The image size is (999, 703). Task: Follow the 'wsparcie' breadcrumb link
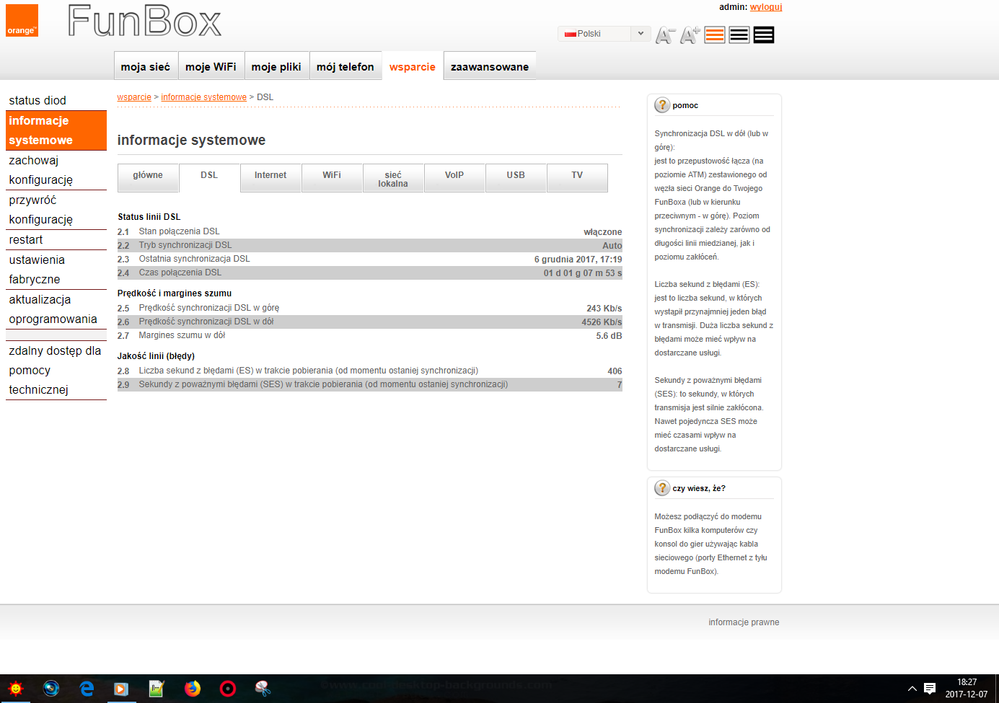[x=134, y=97]
